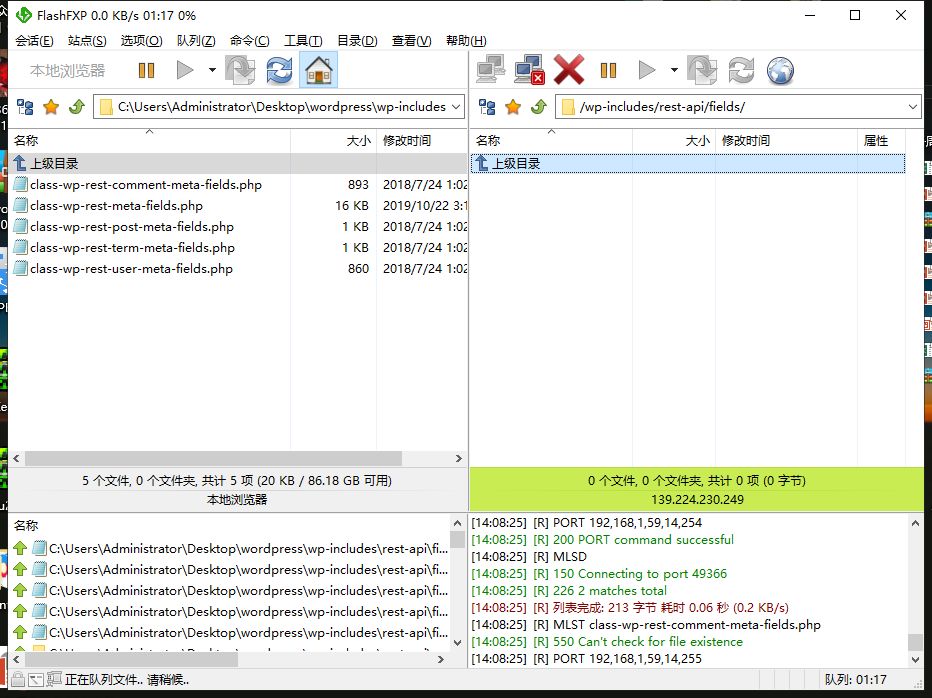This screenshot has width=932, height=698.
Task: Click the remote pane refresh icon
Action: (x=741, y=70)
